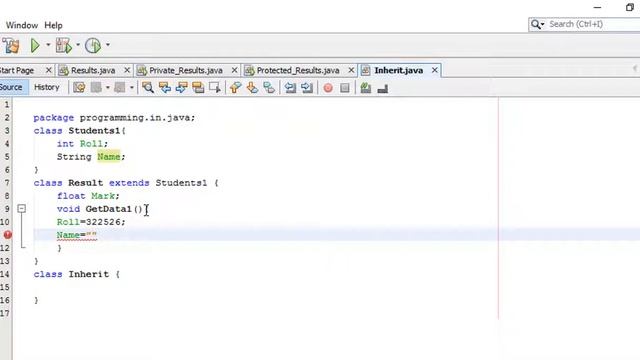Close the Start Page tab
The image size is (640, 360).
click(x=49, y=70)
